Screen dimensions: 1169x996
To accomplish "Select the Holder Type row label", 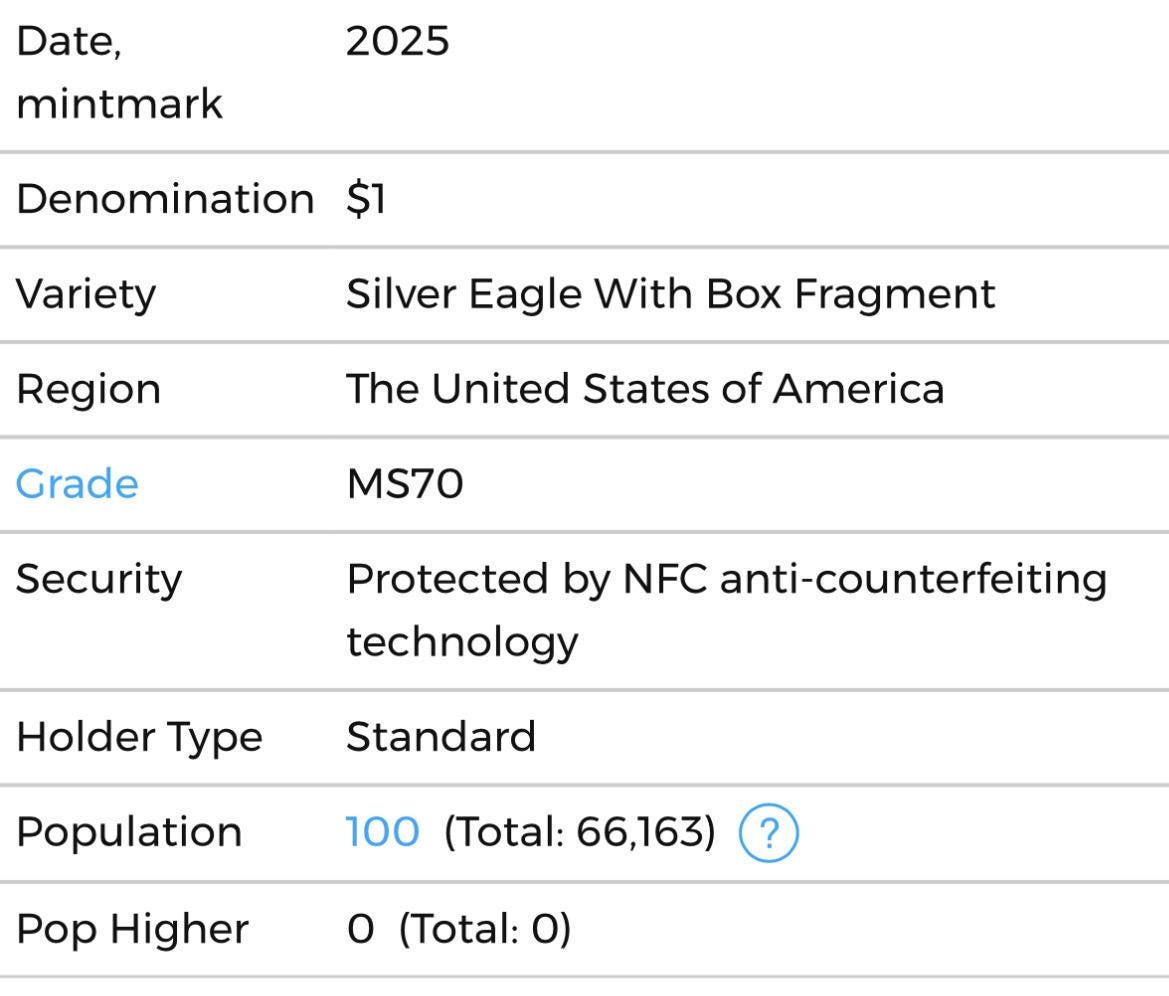I will 139,738.
